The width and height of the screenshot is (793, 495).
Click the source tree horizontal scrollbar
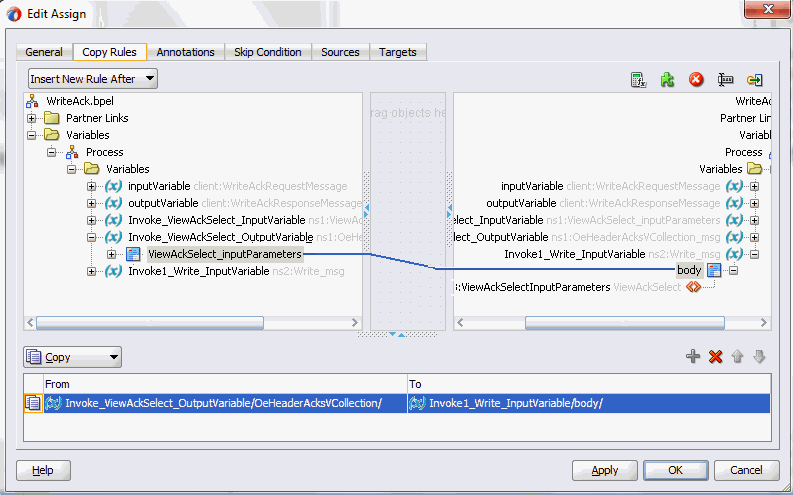150,323
